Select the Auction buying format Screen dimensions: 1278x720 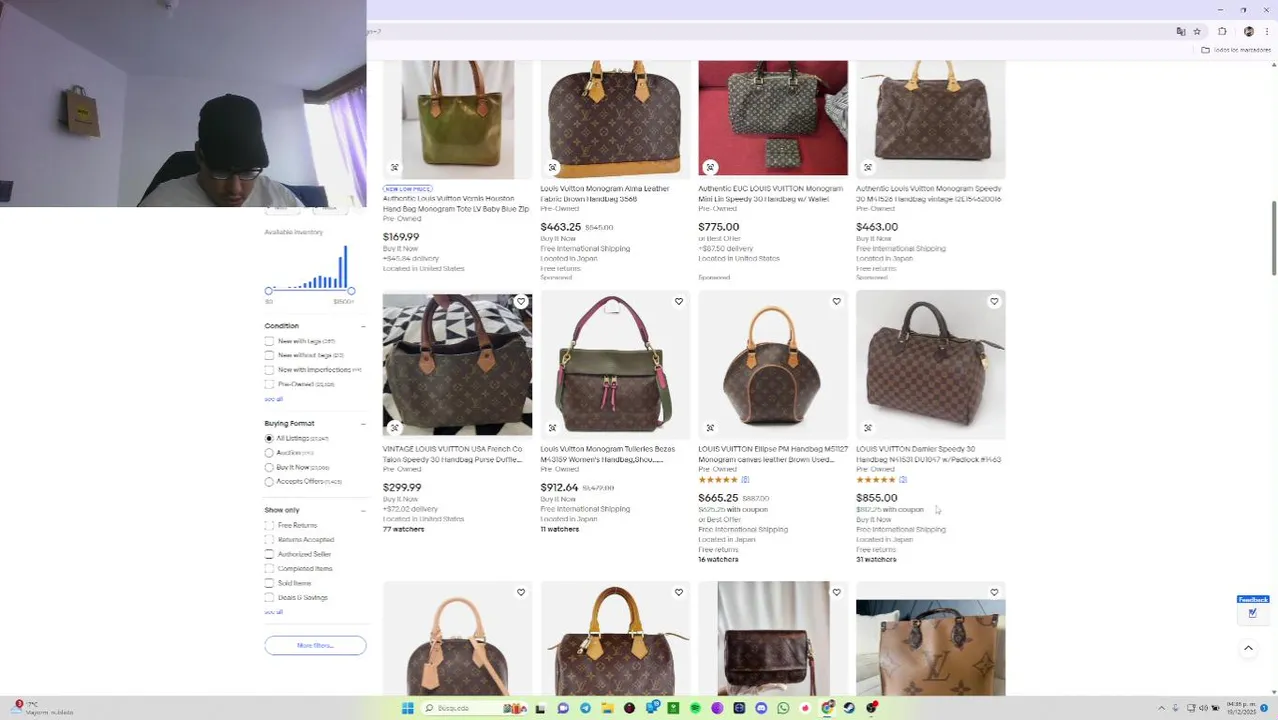(269, 453)
